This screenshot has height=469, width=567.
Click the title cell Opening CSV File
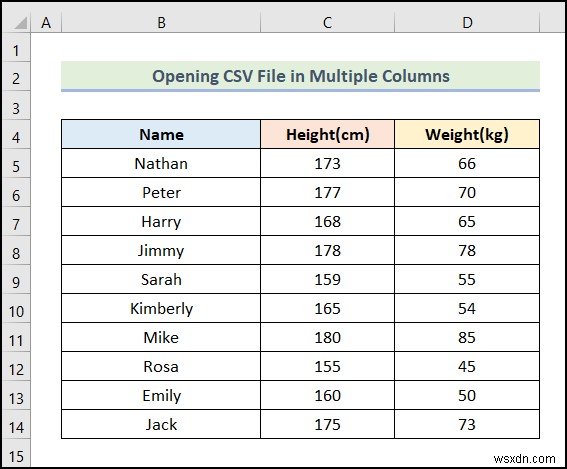click(x=300, y=76)
